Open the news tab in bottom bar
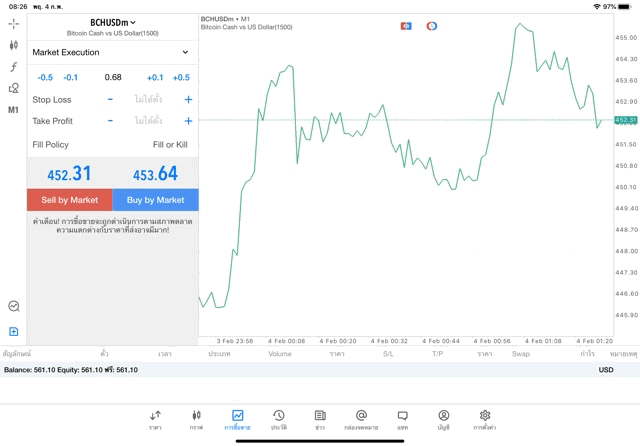The width and height of the screenshot is (640, 447). coord(320,420)
